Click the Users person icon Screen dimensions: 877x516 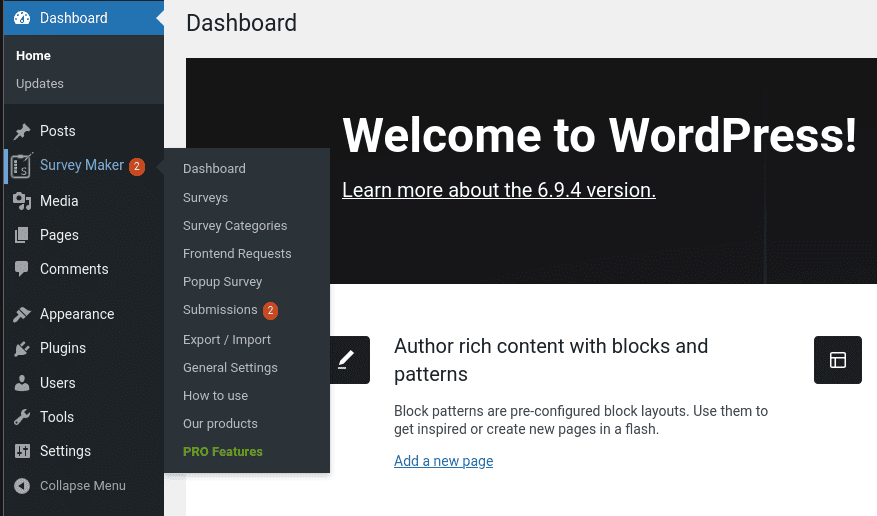coord(22,383)
